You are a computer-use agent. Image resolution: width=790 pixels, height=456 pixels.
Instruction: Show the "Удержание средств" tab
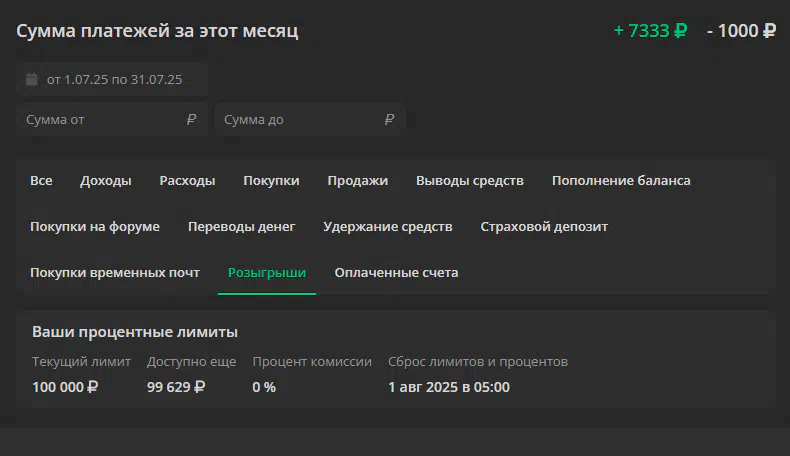[x=387, y=226]
